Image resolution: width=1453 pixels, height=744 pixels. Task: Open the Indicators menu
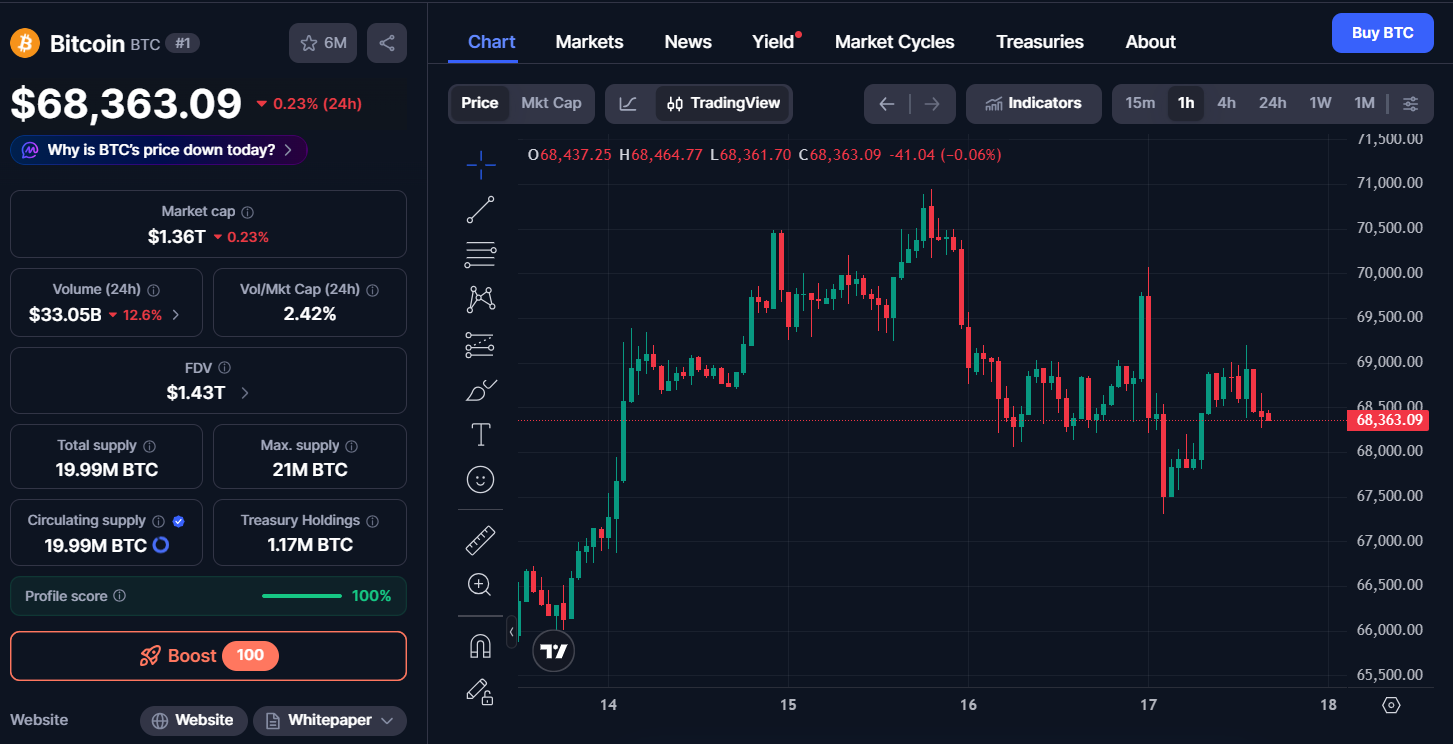coord(1033,104)
